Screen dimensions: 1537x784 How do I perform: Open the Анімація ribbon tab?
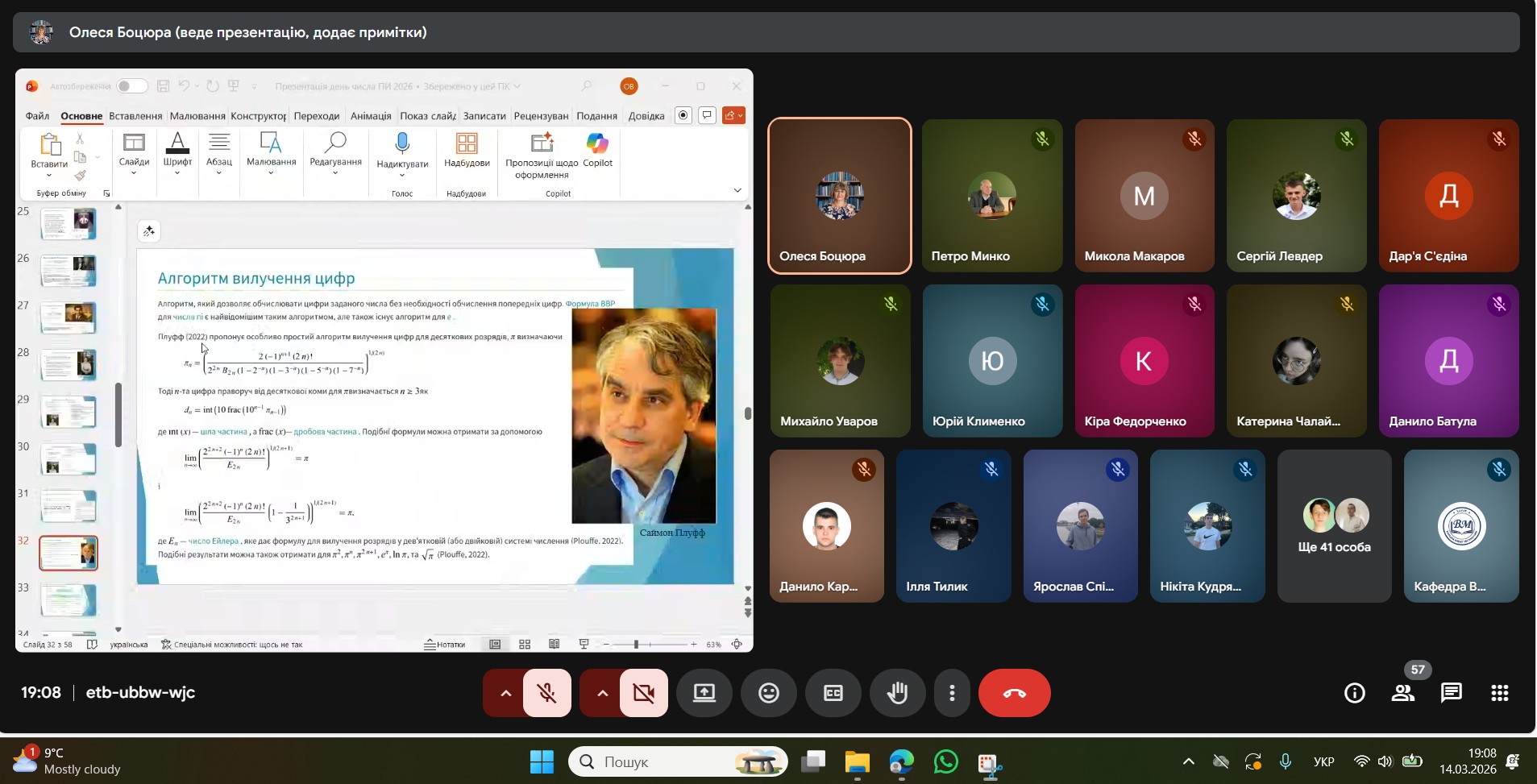(x=371, y=116)
